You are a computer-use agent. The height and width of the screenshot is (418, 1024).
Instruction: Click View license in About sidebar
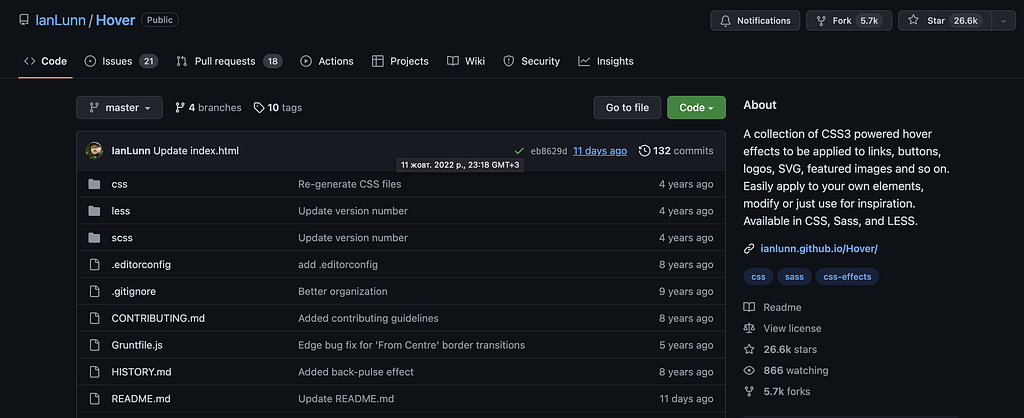click(x=782, y=329)
